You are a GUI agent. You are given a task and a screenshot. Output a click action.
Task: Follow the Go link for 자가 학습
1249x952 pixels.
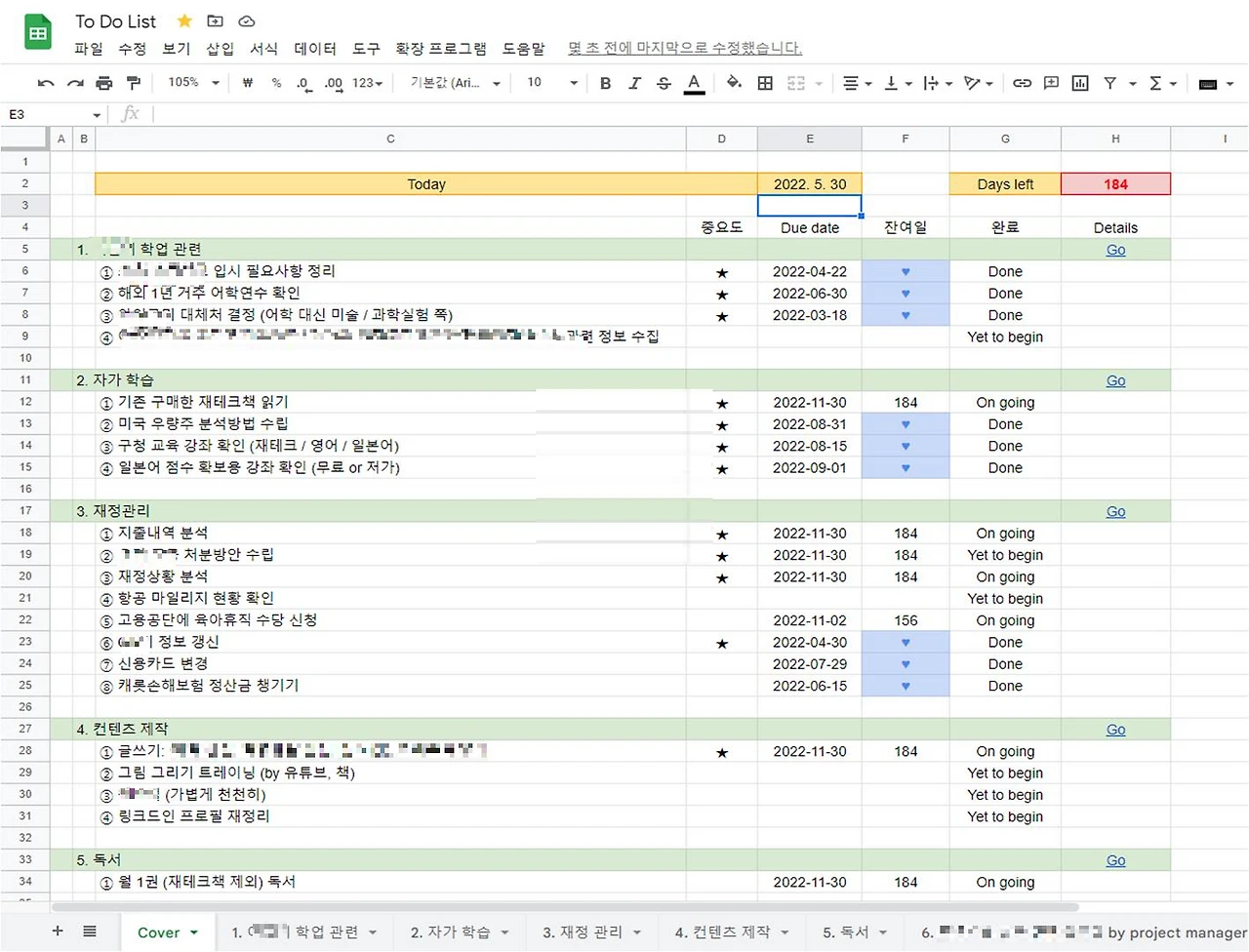point(1116,380)
